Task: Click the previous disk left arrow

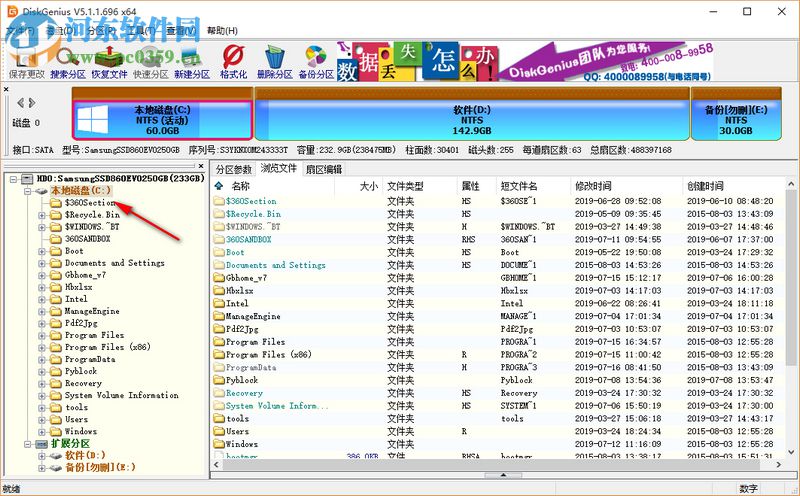Action: point(20,103)
